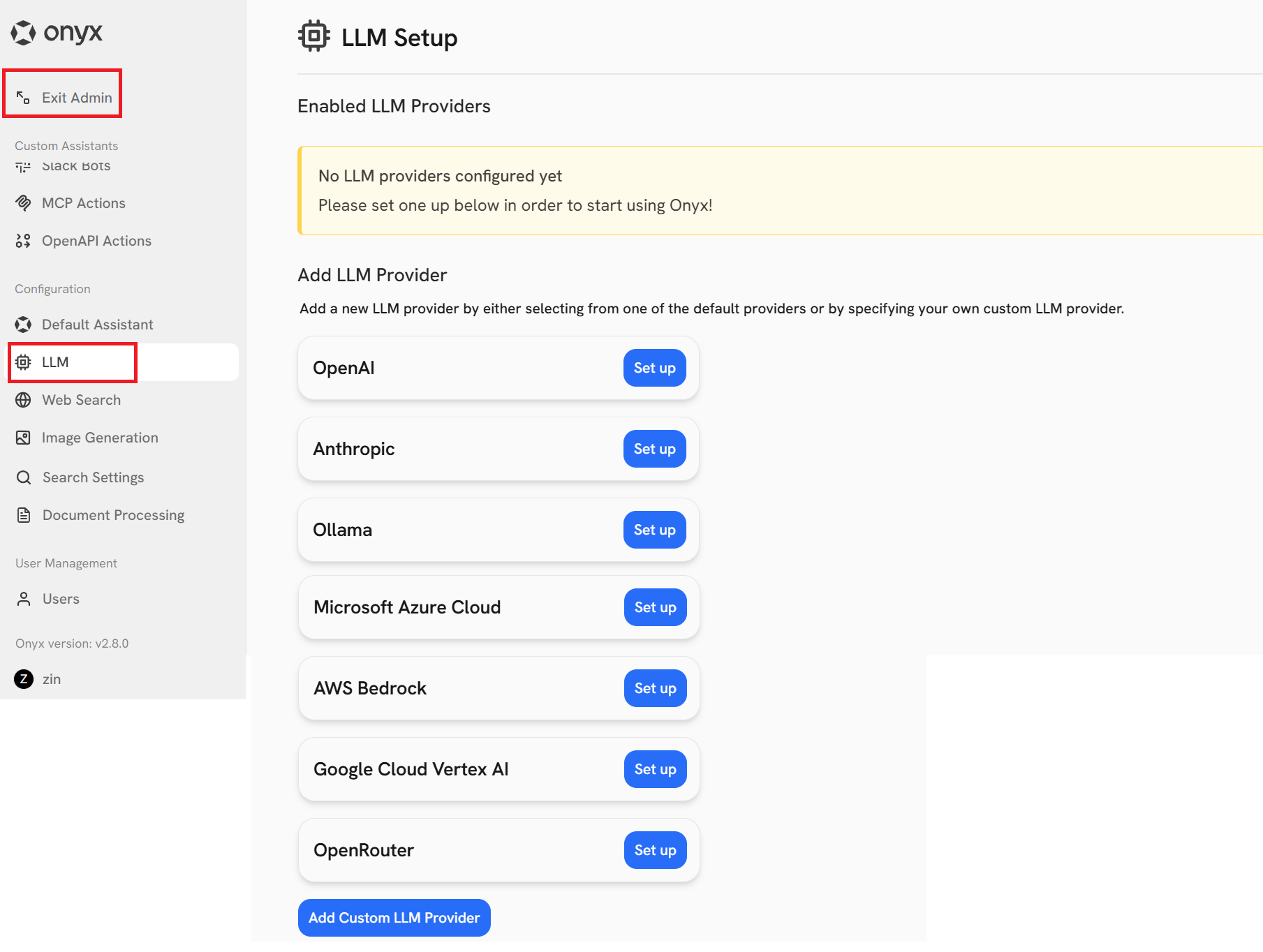Click the Users person icon
This screenshot has width=1263, height=952.
[23, 598]
